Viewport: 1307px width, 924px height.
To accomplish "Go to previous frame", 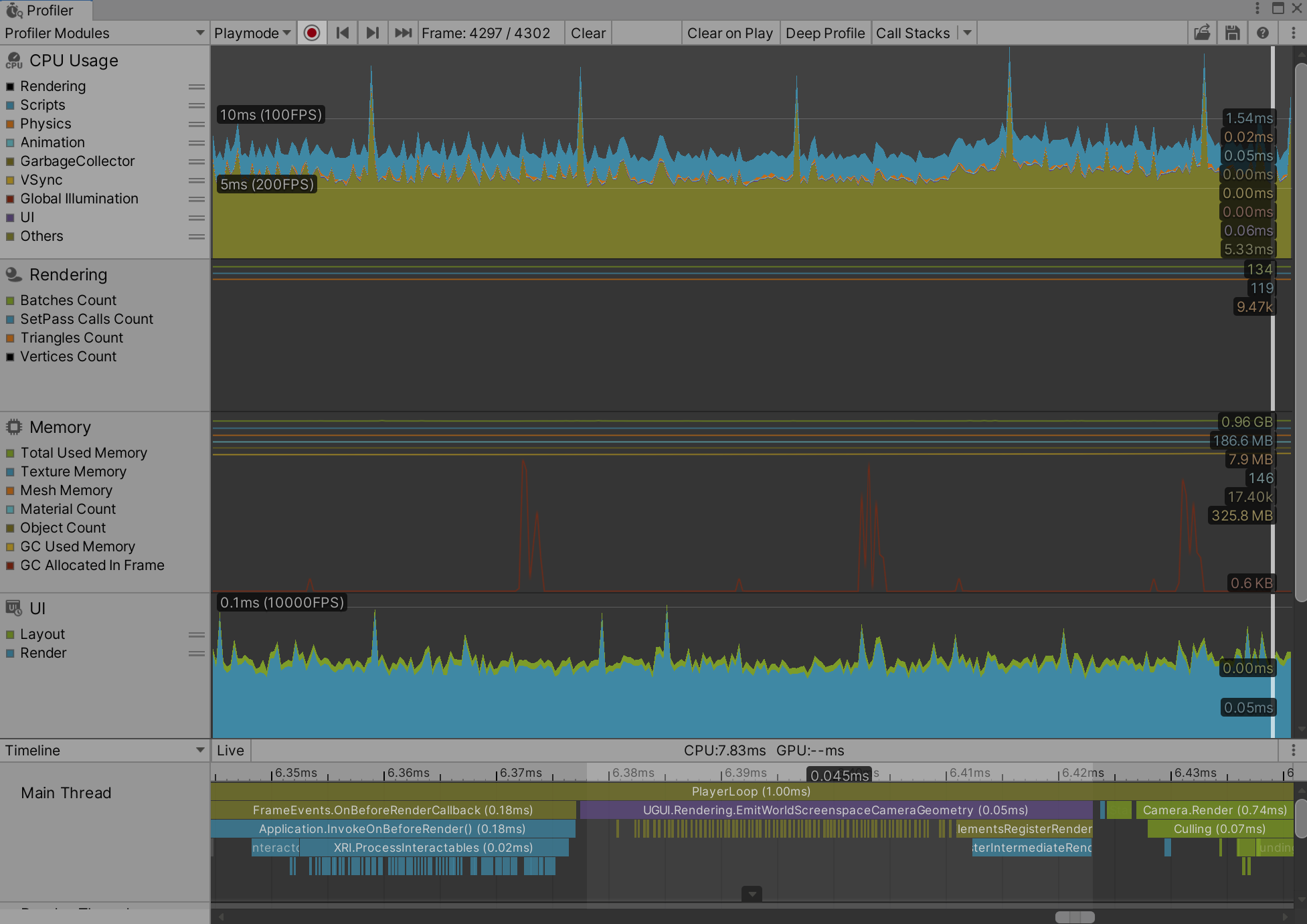I will point(343,33).
